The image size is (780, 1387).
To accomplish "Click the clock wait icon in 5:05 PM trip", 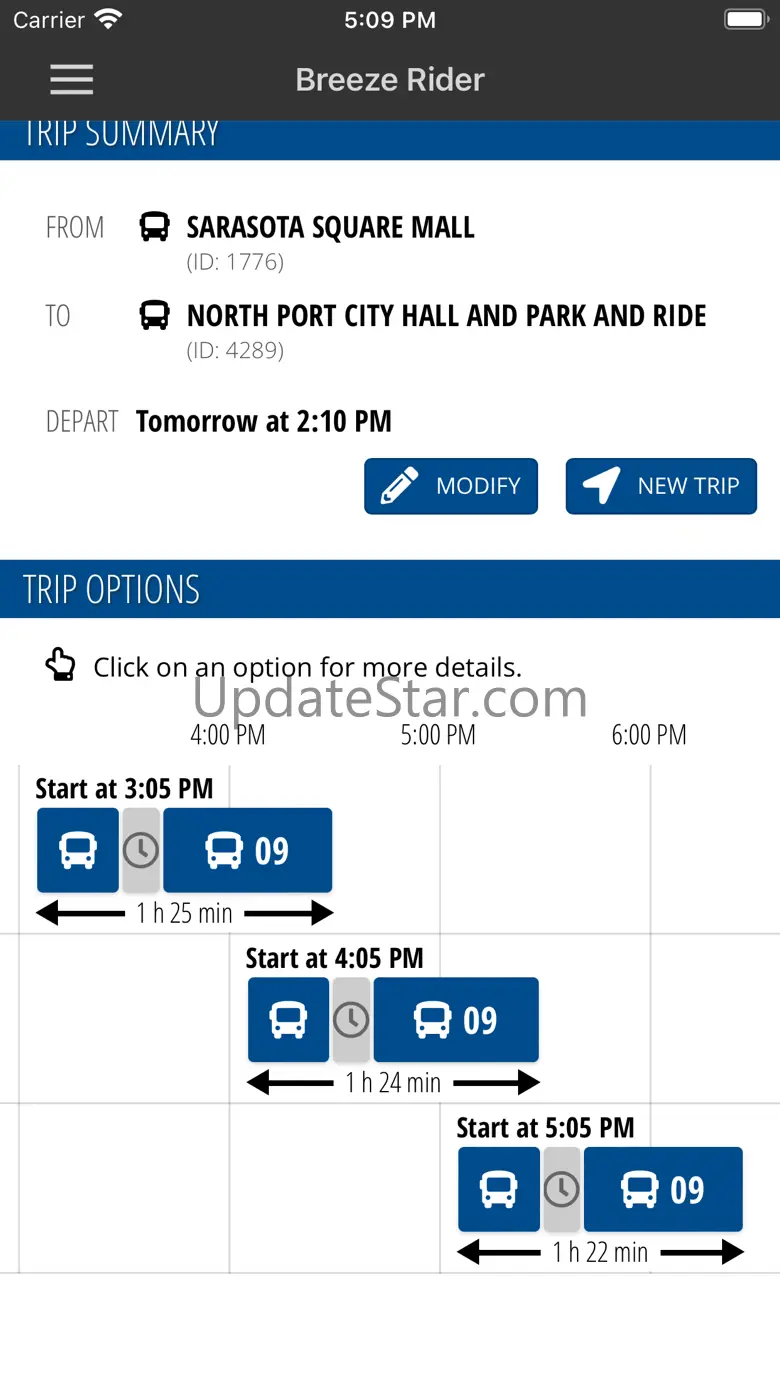I will 562,1190.
